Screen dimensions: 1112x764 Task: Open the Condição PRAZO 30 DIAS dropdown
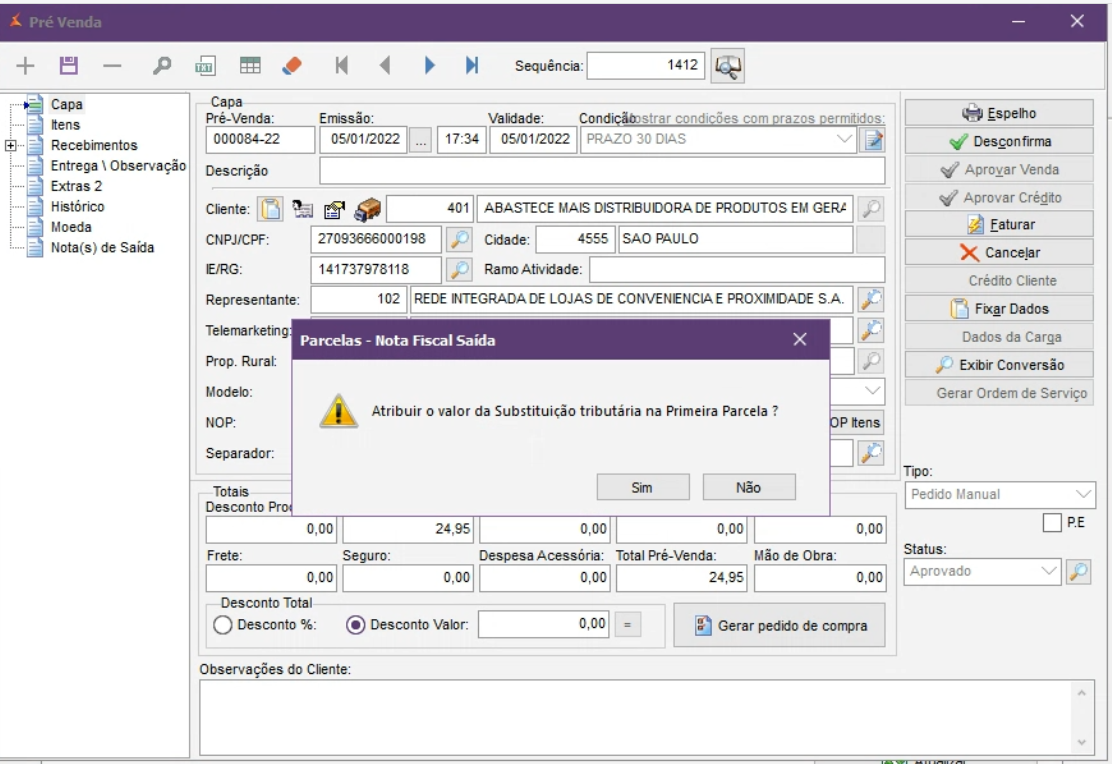pos(845,139)
